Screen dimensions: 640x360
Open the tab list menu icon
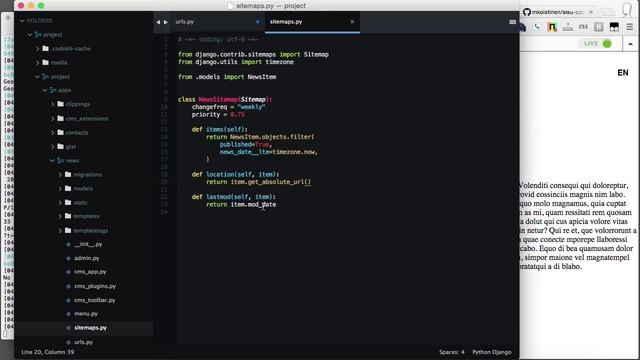coord(512,22)
